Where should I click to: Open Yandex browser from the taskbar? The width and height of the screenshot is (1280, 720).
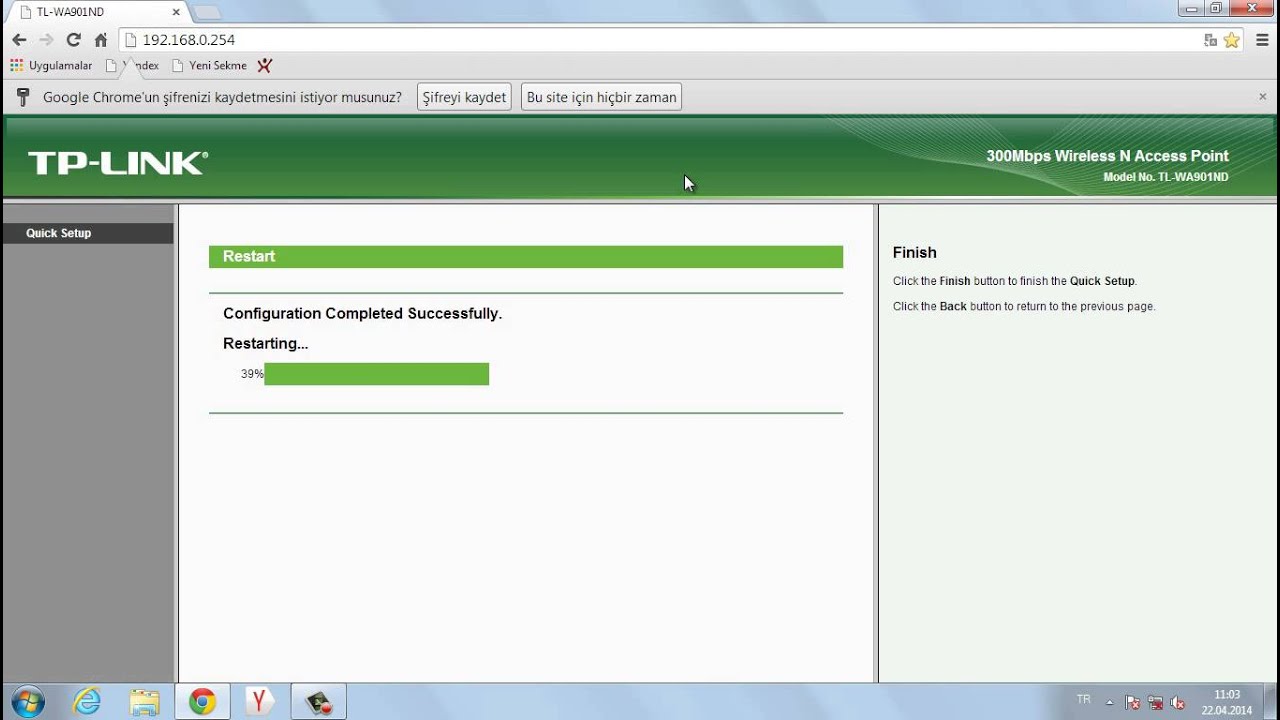[x=260, y=702]
